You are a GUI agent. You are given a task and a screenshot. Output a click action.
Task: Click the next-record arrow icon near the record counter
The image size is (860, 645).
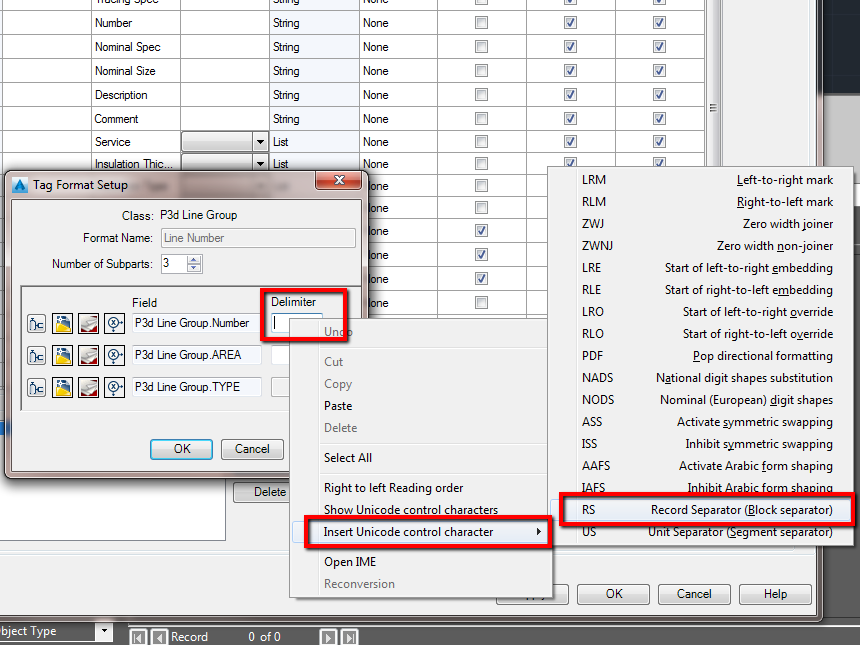click(x=328, y=636)
